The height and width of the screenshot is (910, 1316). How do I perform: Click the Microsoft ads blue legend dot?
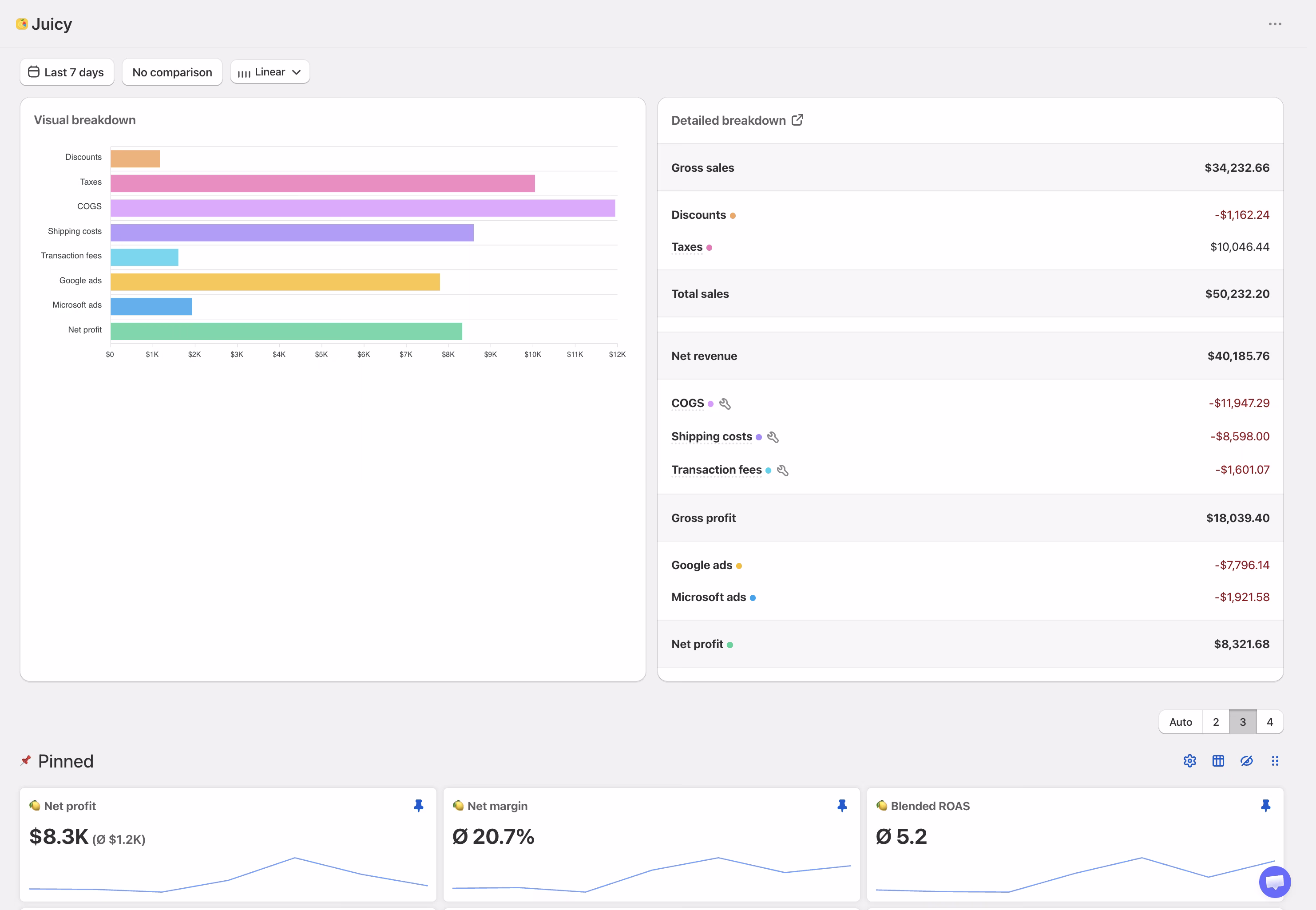753,598
